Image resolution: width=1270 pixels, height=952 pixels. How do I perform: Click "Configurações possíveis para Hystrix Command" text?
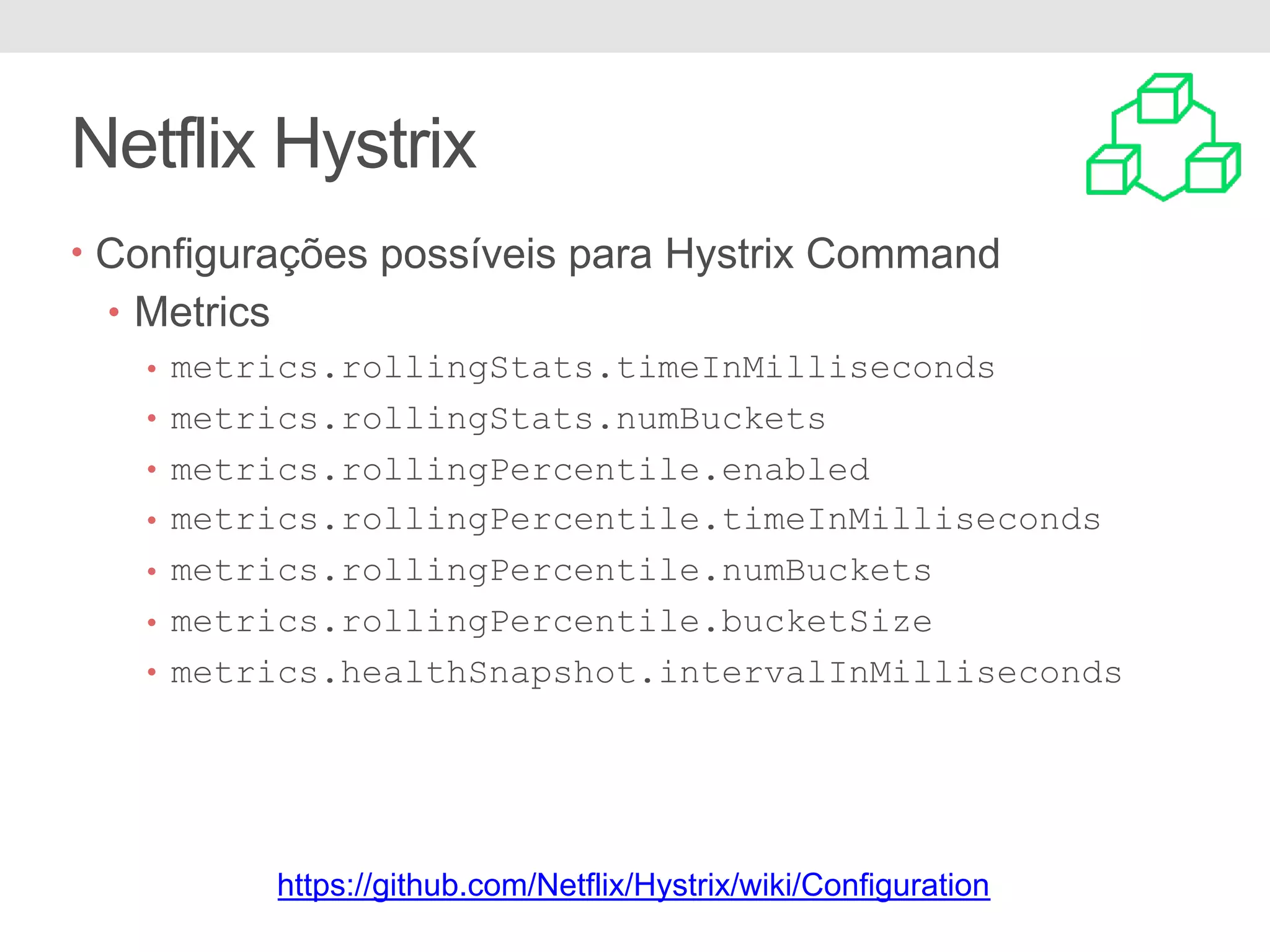548,255
